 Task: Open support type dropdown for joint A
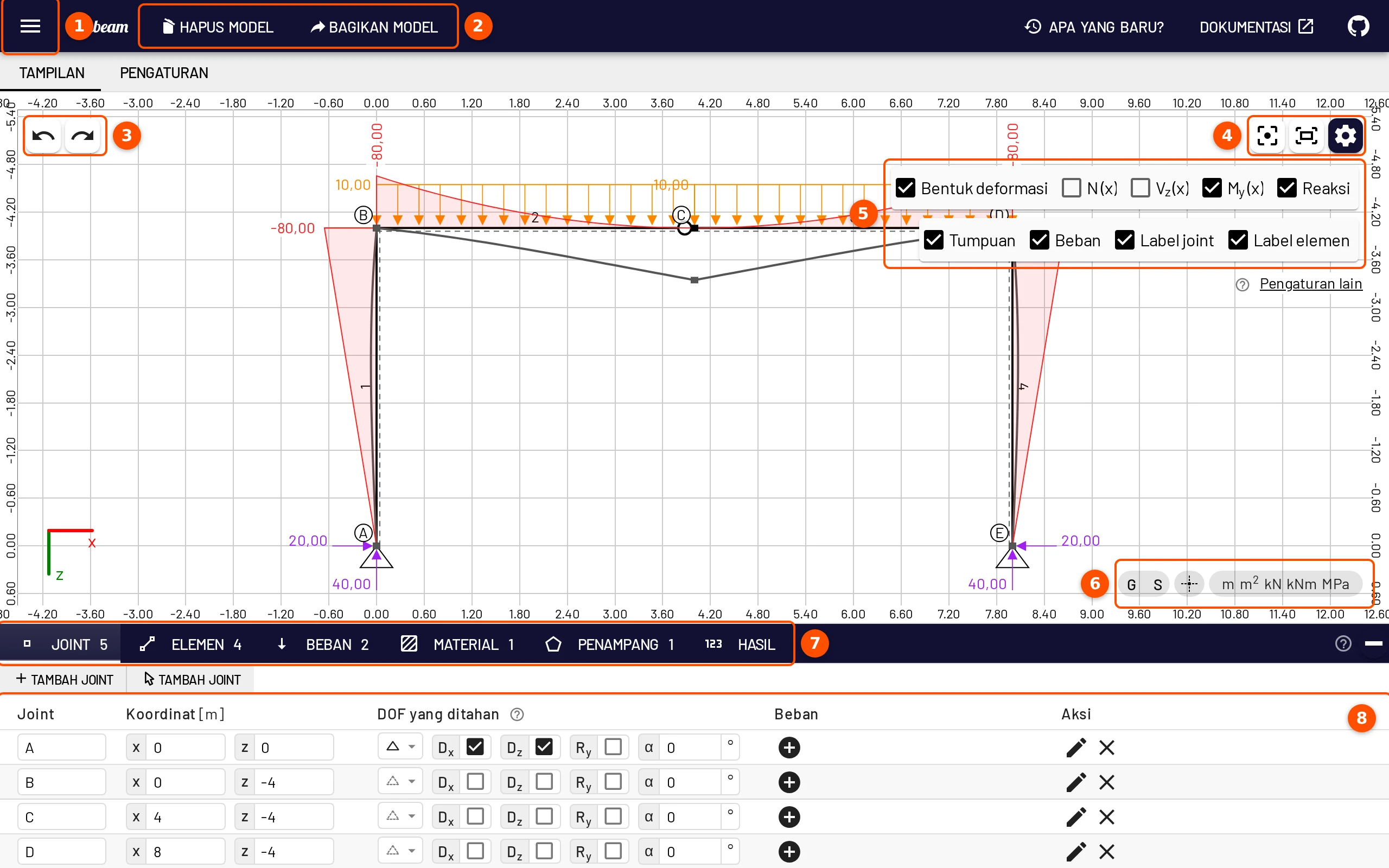pyautogui.click(x=400, y=747)
